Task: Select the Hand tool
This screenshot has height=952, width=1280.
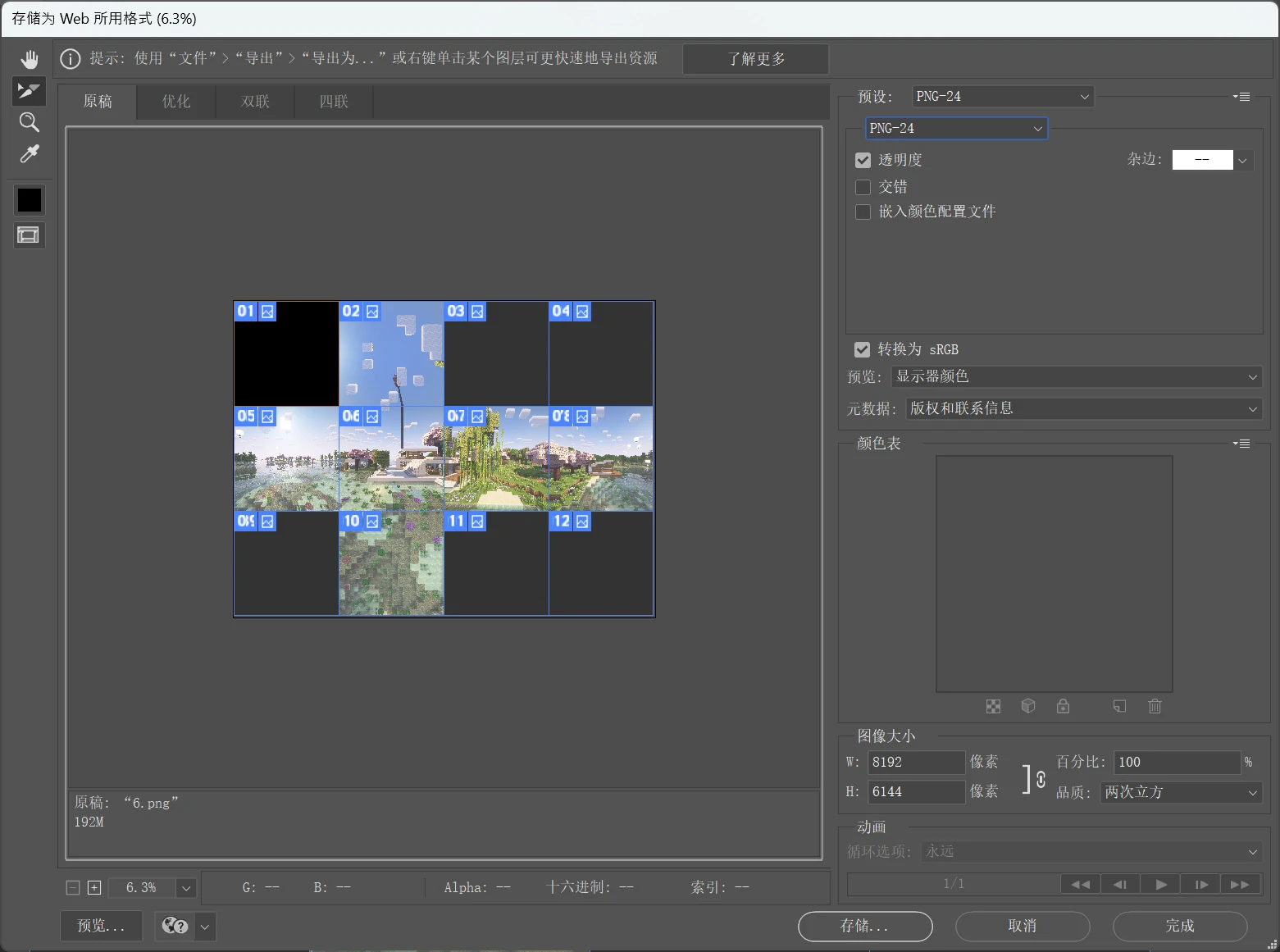Action: click(x=30, y=59)
